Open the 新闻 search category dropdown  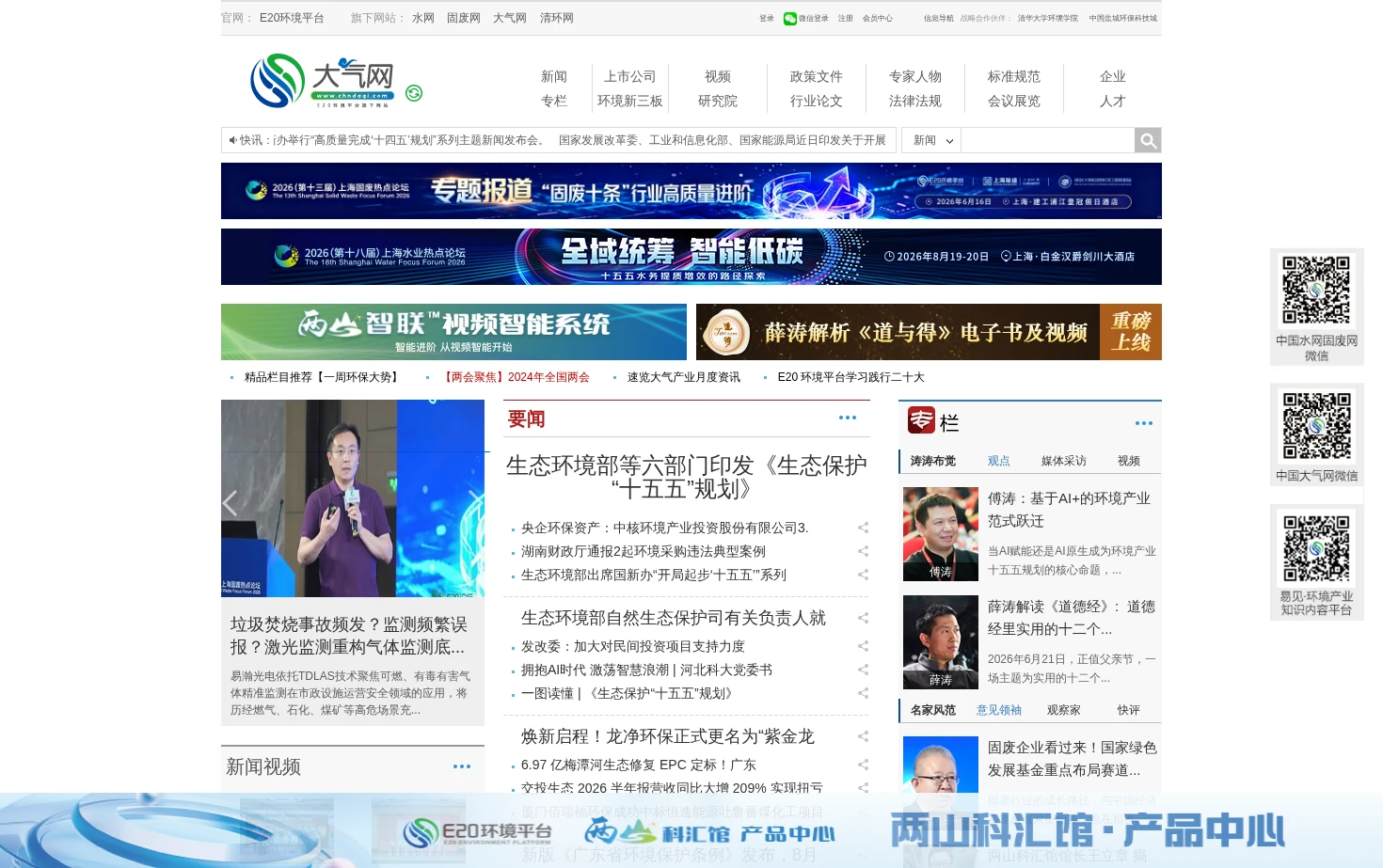coord(932,140)
